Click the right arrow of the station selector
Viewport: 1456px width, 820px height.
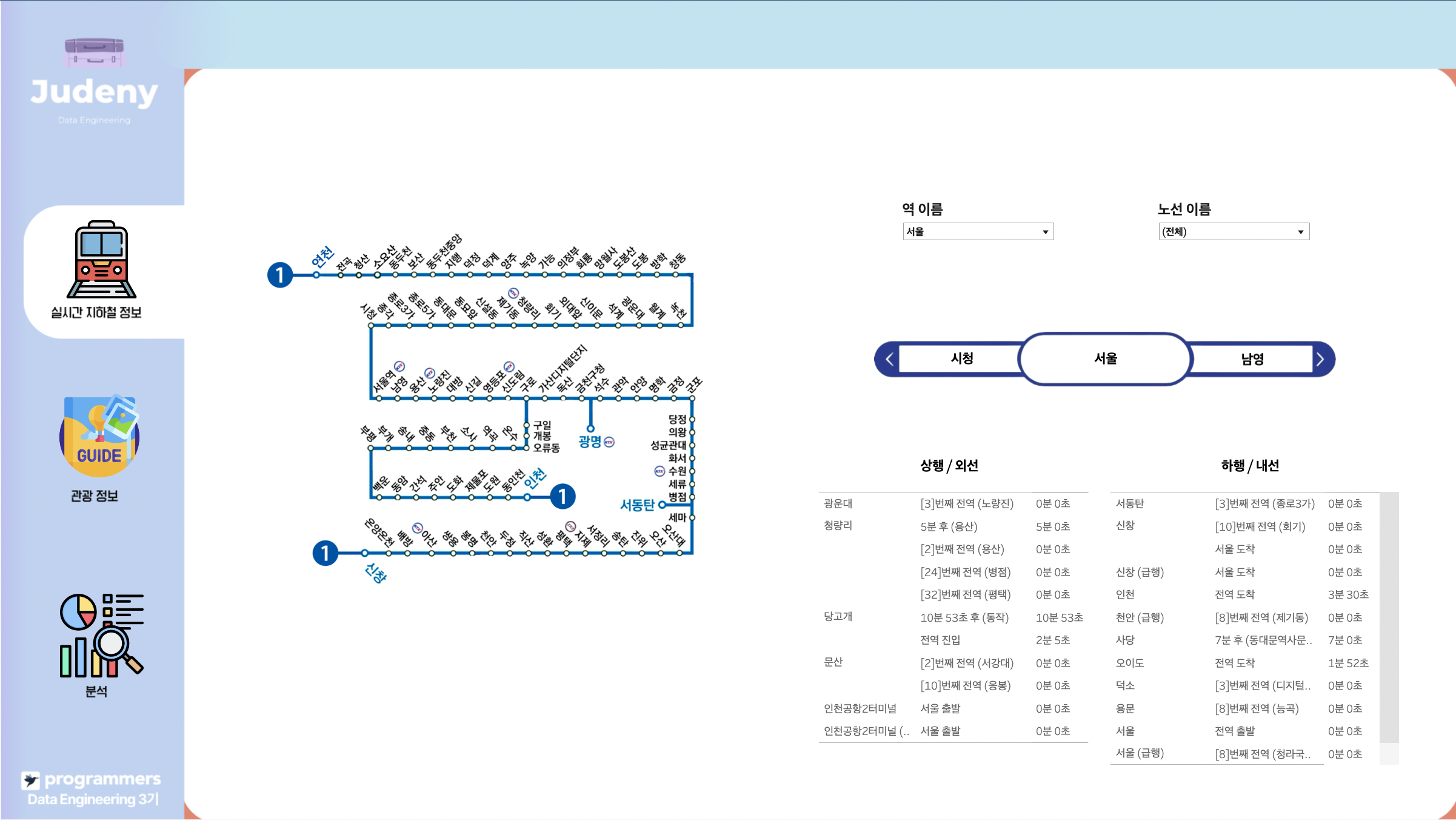[x=1321, y=359]
